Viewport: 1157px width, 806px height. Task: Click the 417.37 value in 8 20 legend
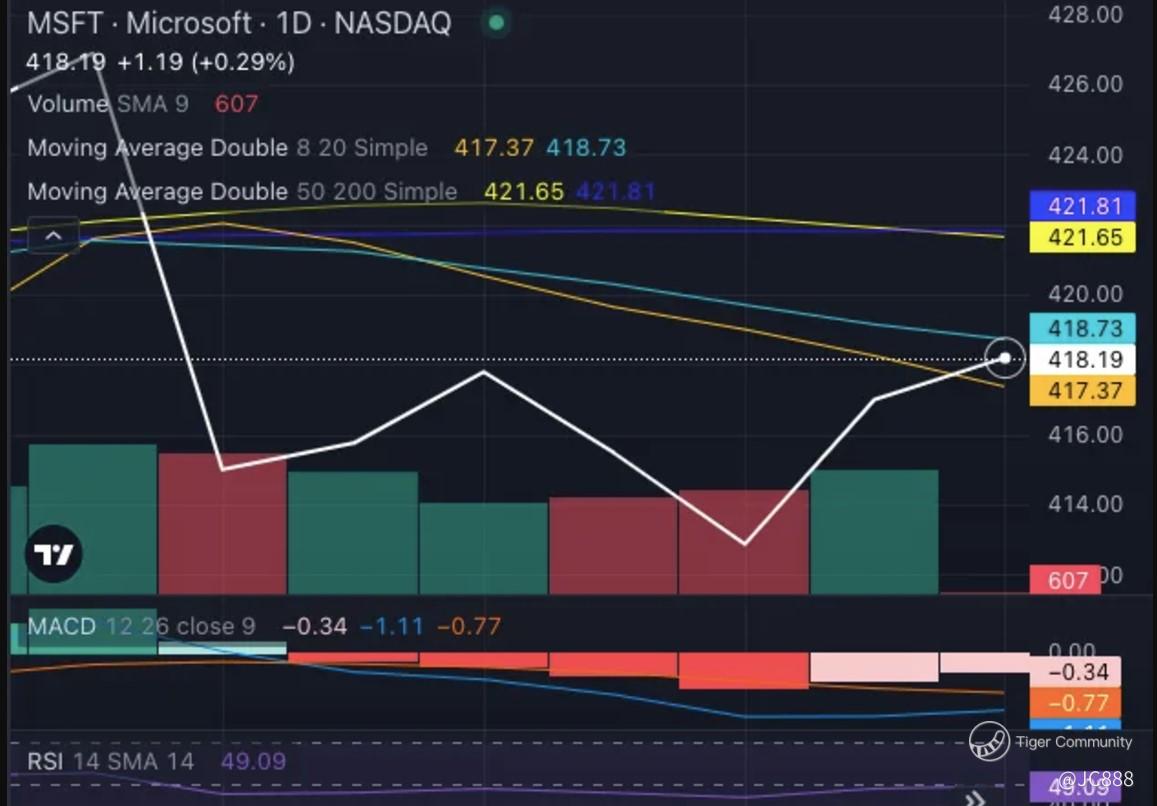(494, 148)
